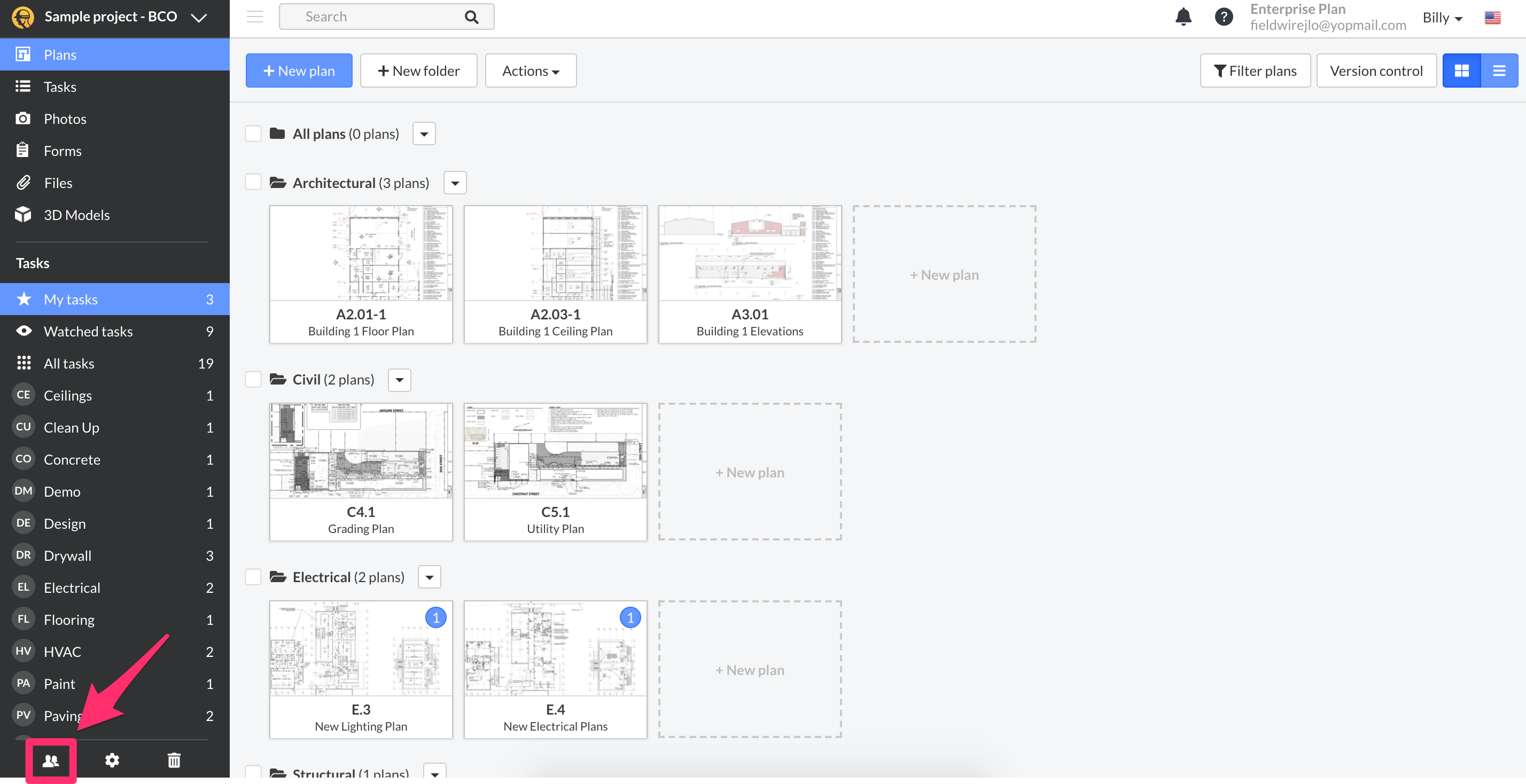Open the Files section
The height and width of the screenshot is (784, 1526).
pyautogui.click(x=58, y=182)
